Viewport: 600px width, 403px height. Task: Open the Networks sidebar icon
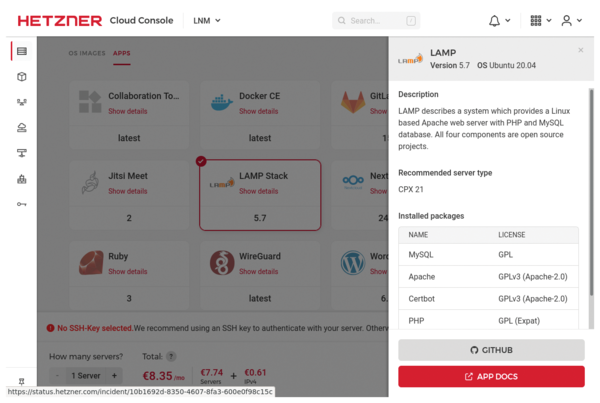coord(22,153)
